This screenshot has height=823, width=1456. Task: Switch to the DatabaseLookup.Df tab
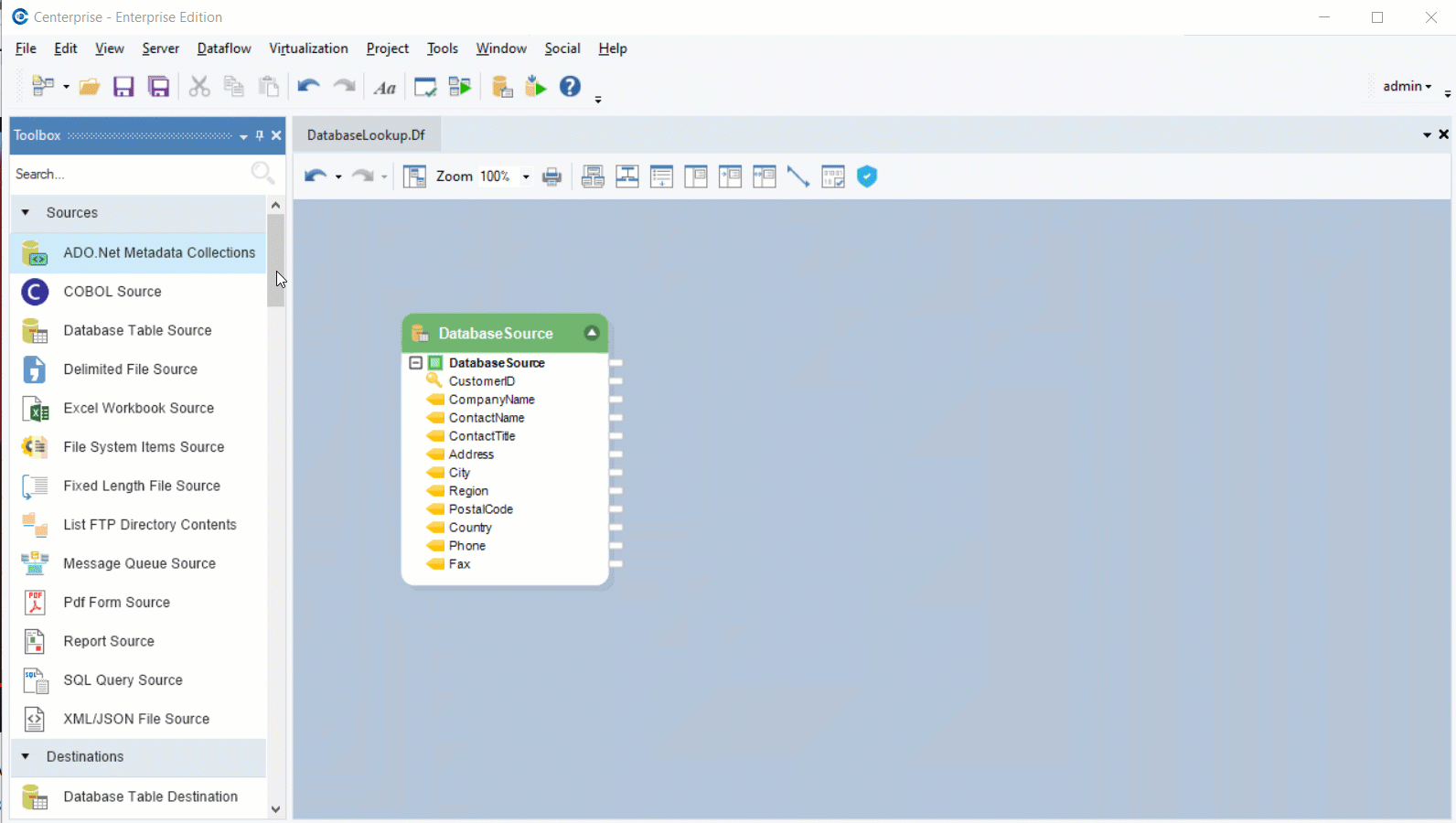[366, 135]
